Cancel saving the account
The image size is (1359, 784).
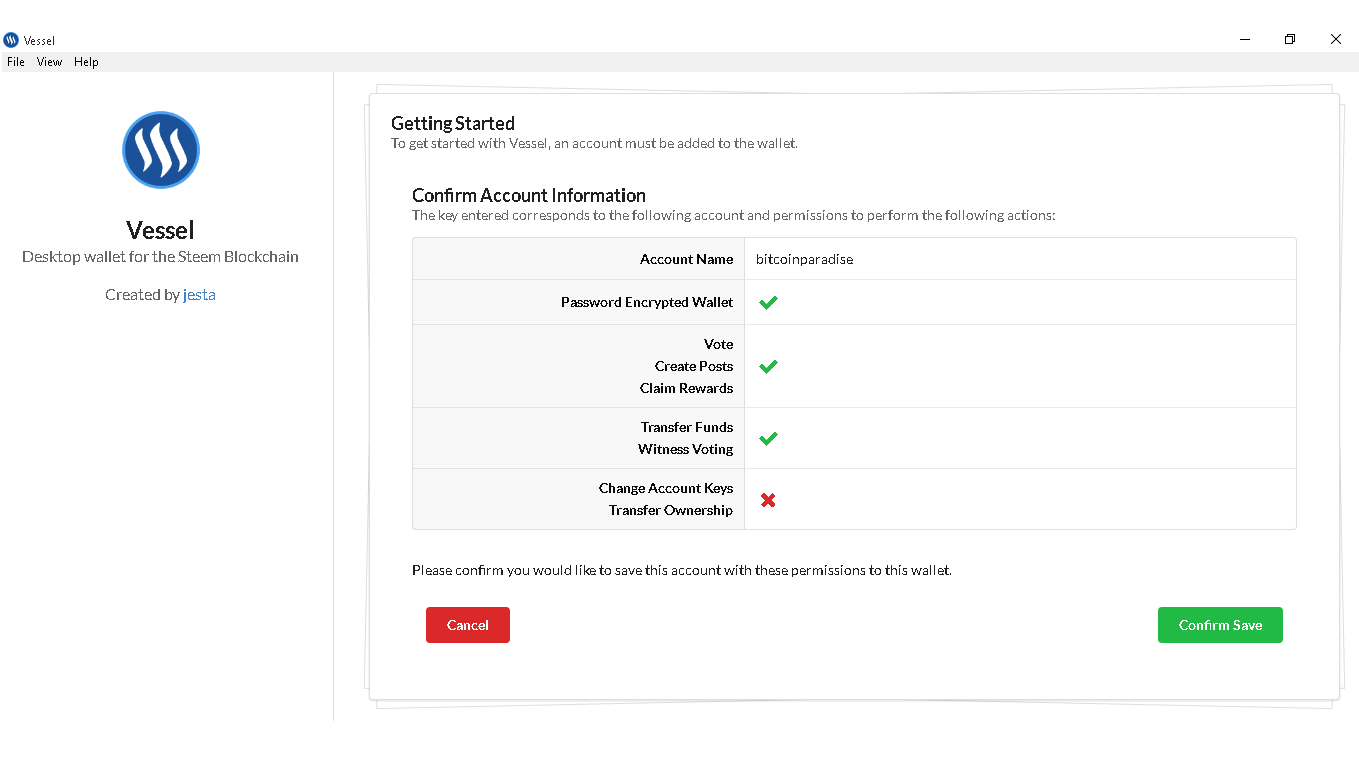[x=468, y=625]
